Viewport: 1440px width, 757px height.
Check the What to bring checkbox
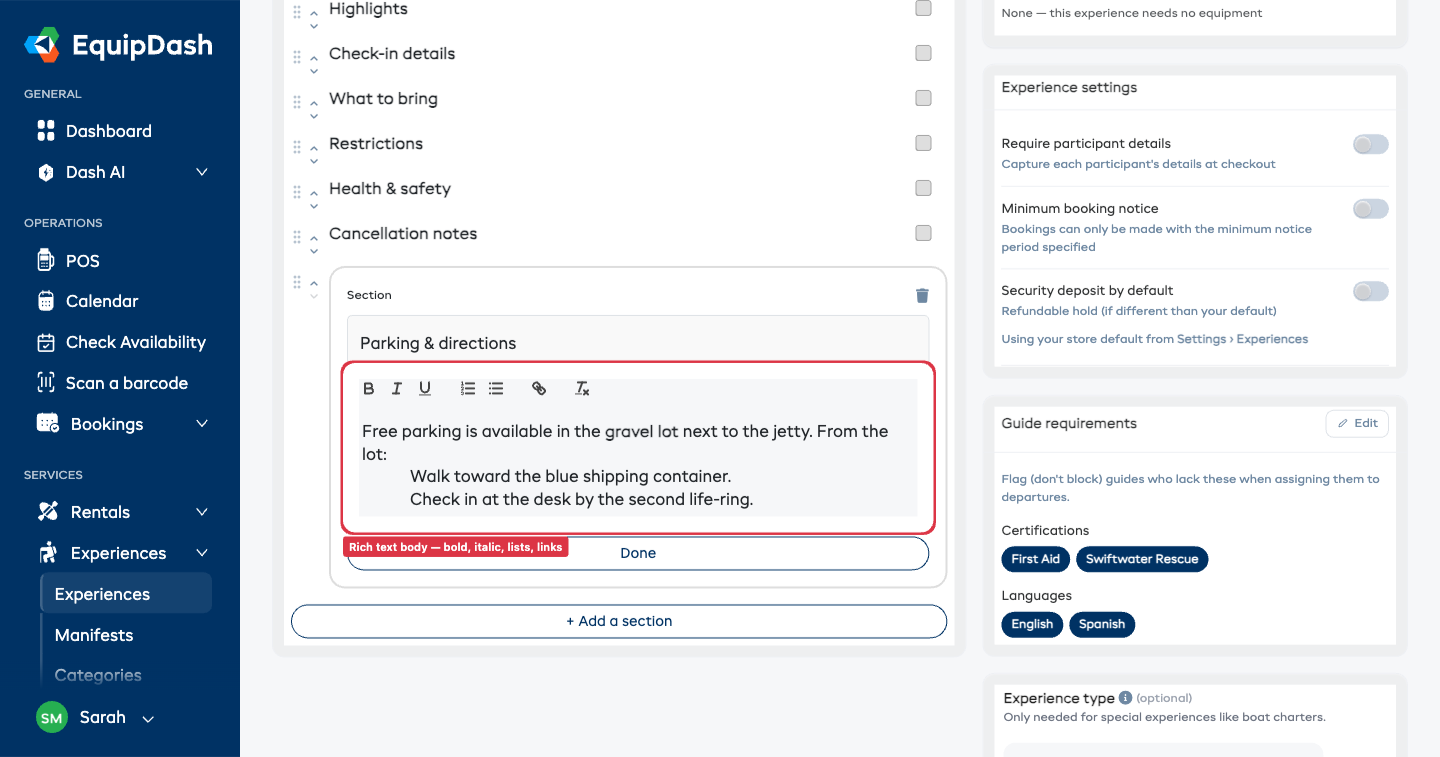[923, 98]
